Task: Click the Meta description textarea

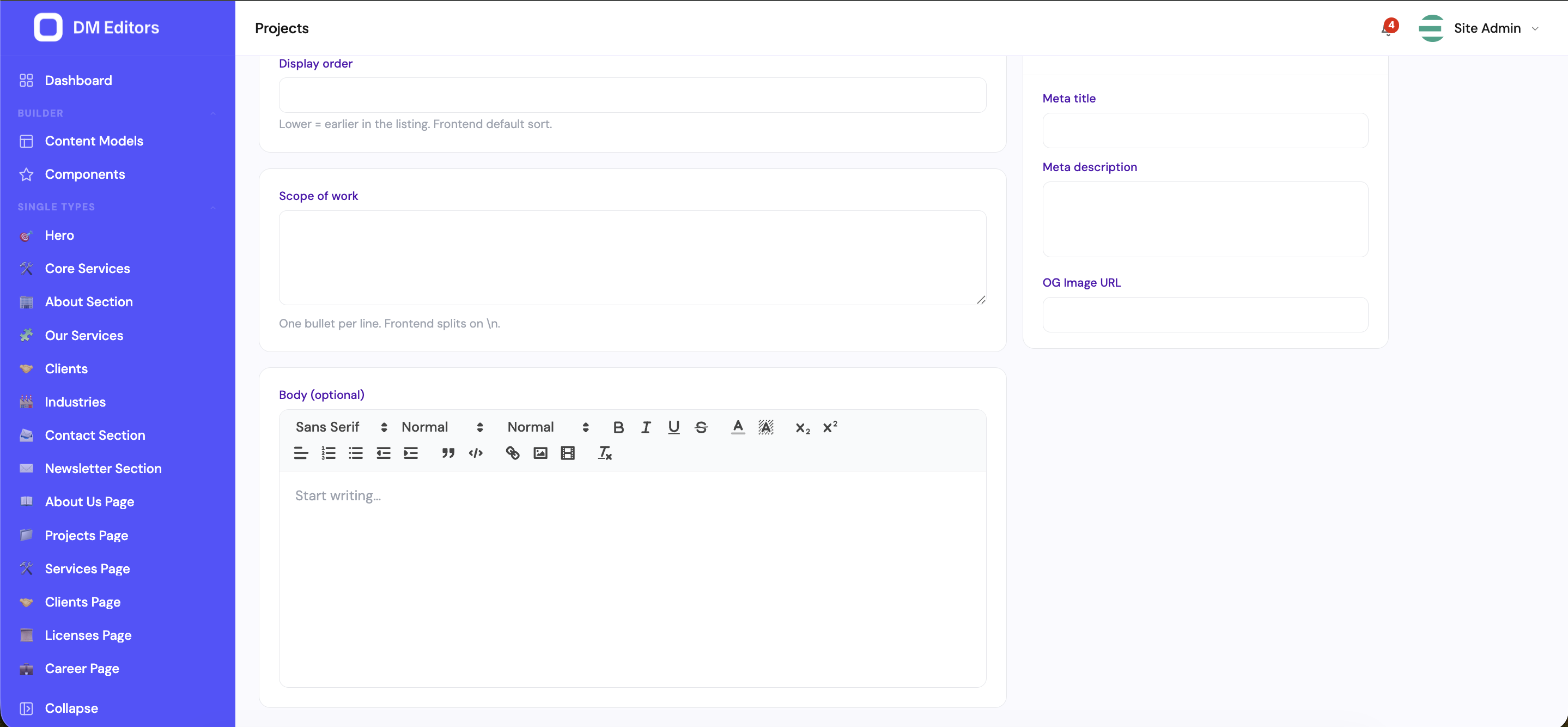Action: point(1205,219)
